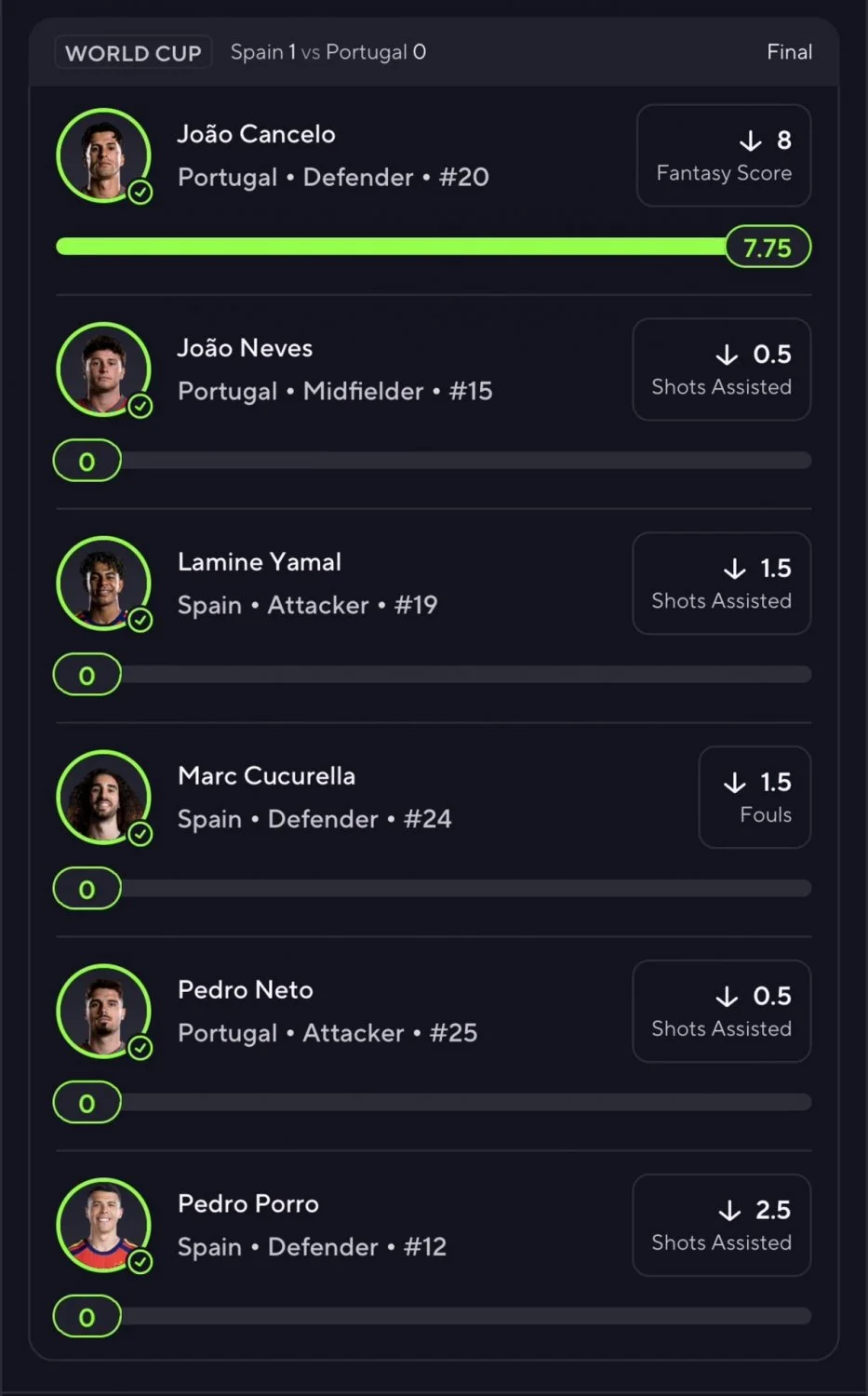The image size is (868, 1396).
Task: Click João Neves' player photo
Action: 103,369
